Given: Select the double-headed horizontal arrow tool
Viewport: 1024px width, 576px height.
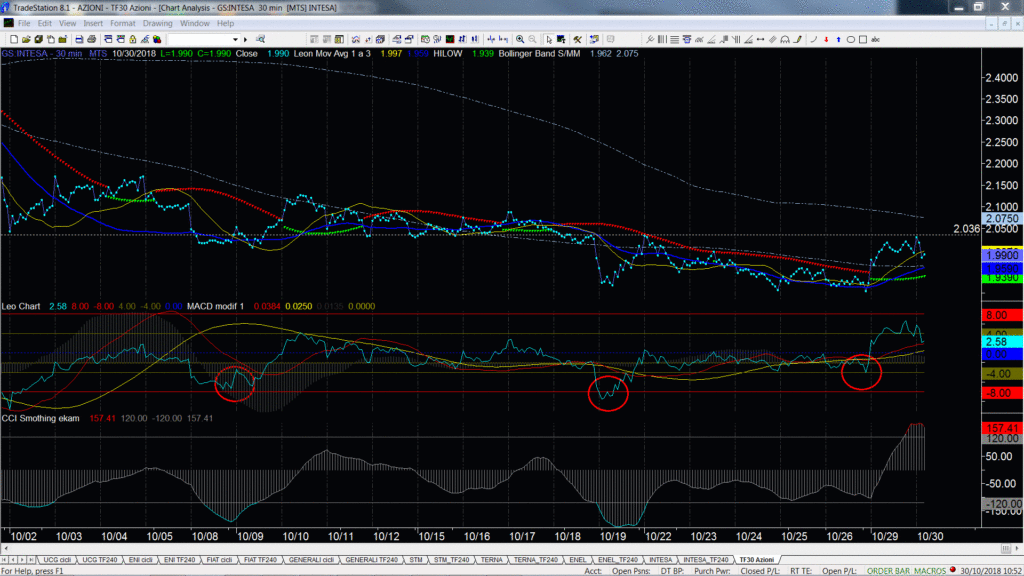Looking at the screenshot, I should (x=760, y=39).
